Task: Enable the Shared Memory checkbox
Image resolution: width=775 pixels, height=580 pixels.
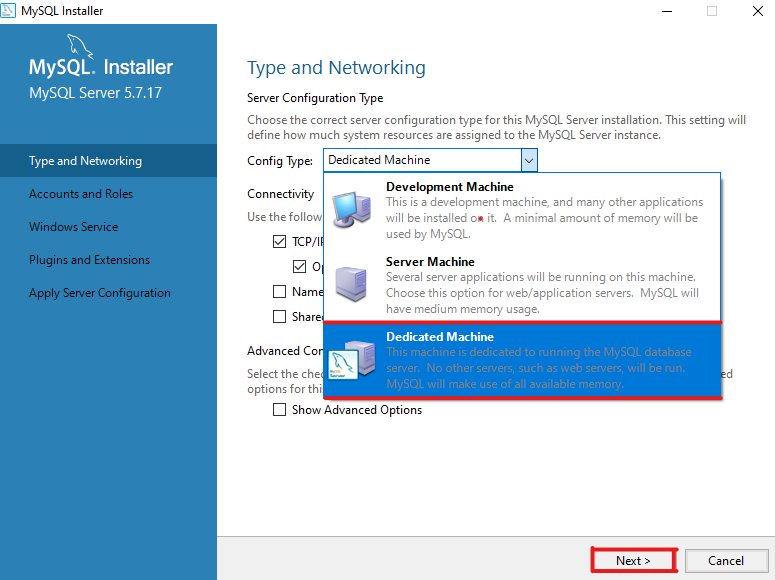Action: [x=279, y=316]
